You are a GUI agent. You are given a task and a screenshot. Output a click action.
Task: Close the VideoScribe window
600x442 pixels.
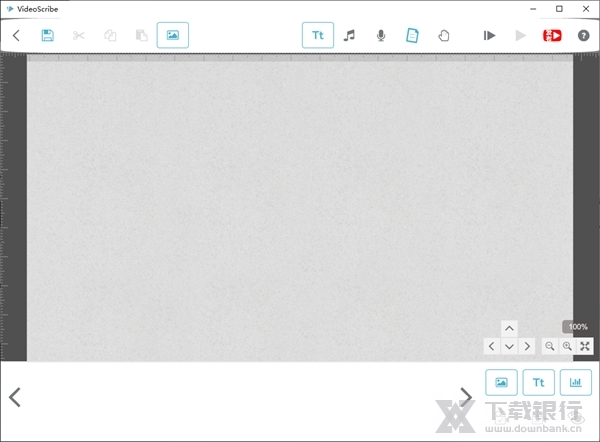coord(586,9)
